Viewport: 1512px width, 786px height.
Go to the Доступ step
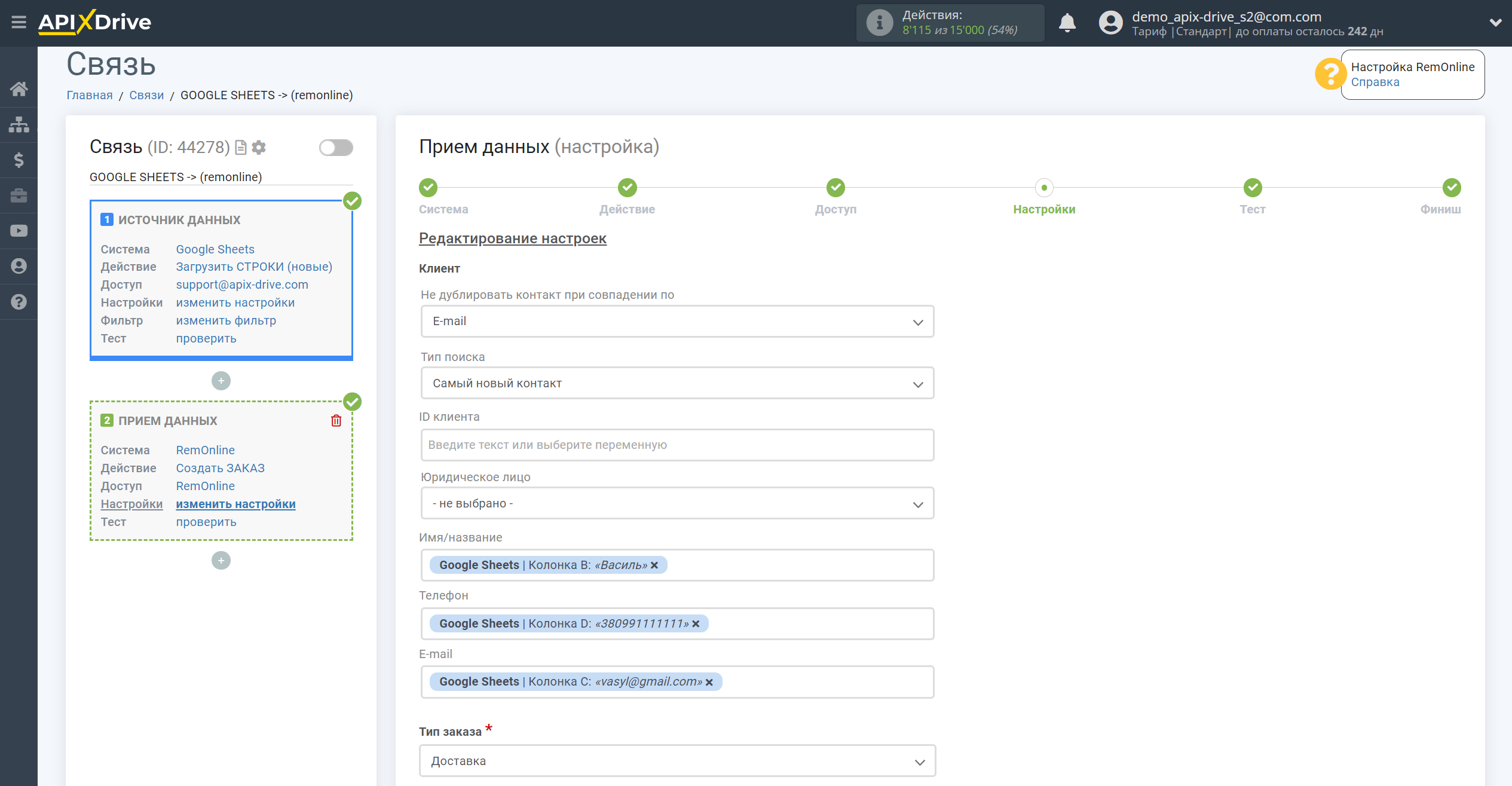(x=835, y=188)
